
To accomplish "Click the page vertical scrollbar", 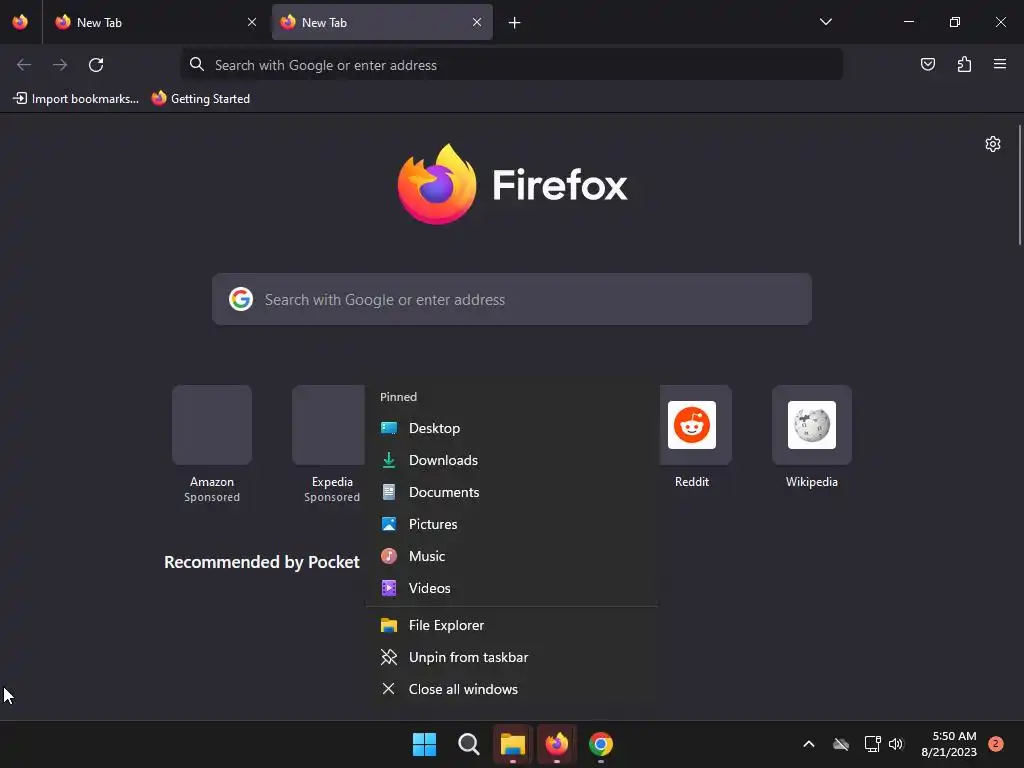I will pos(1019,185).
